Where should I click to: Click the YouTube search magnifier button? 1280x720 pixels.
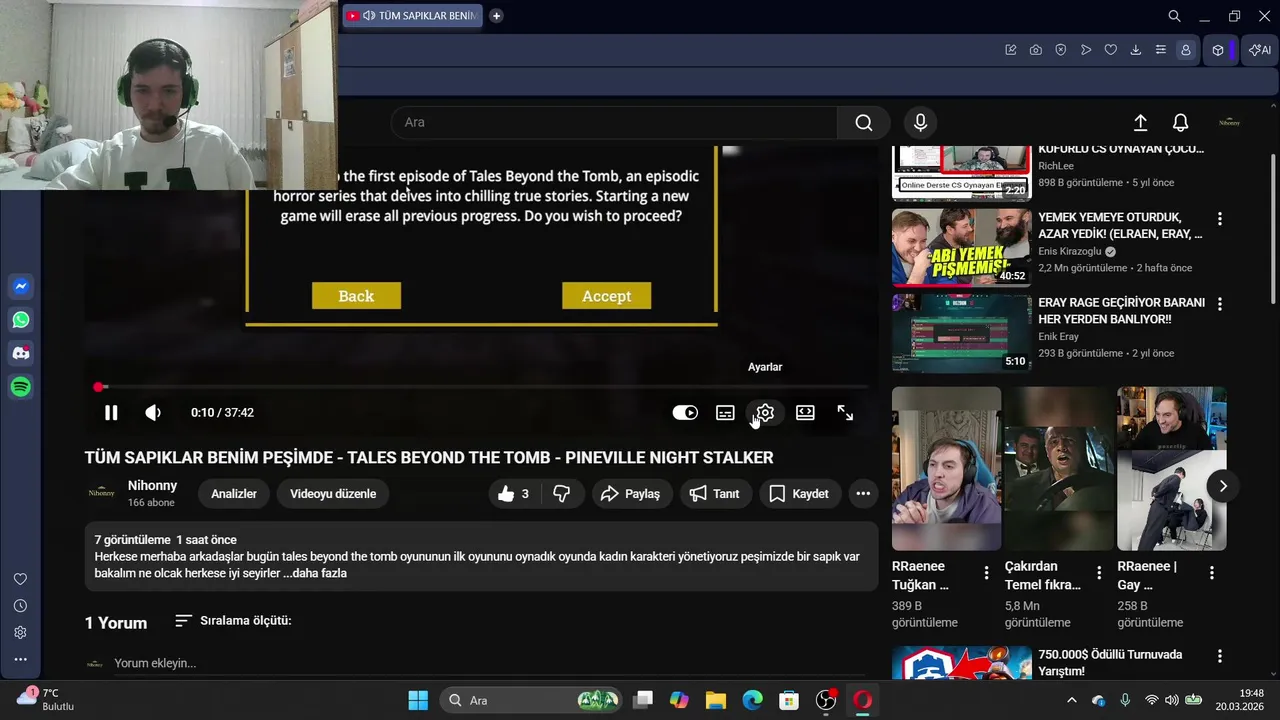864,122
